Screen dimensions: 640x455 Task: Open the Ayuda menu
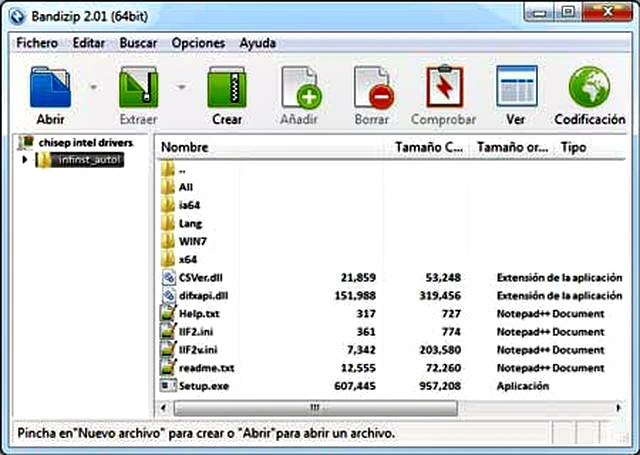[258, 43]
